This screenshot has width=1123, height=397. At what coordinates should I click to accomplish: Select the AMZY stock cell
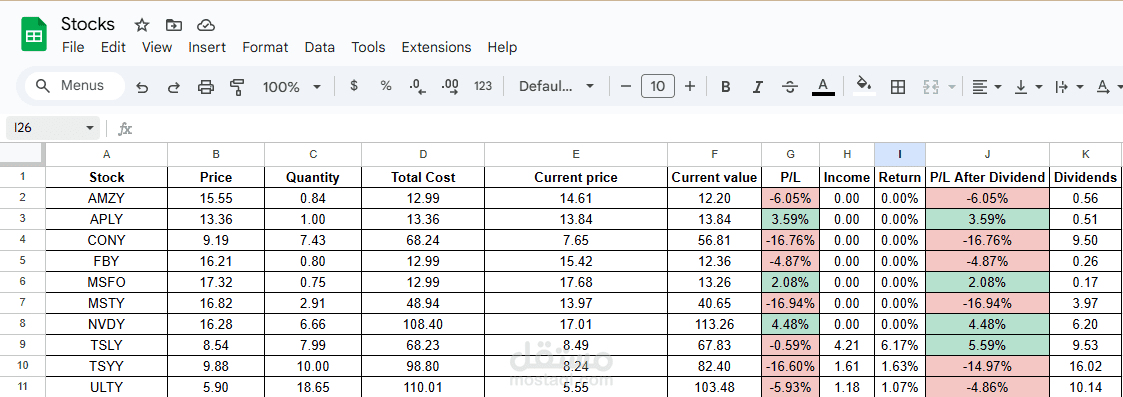point(107,198)
